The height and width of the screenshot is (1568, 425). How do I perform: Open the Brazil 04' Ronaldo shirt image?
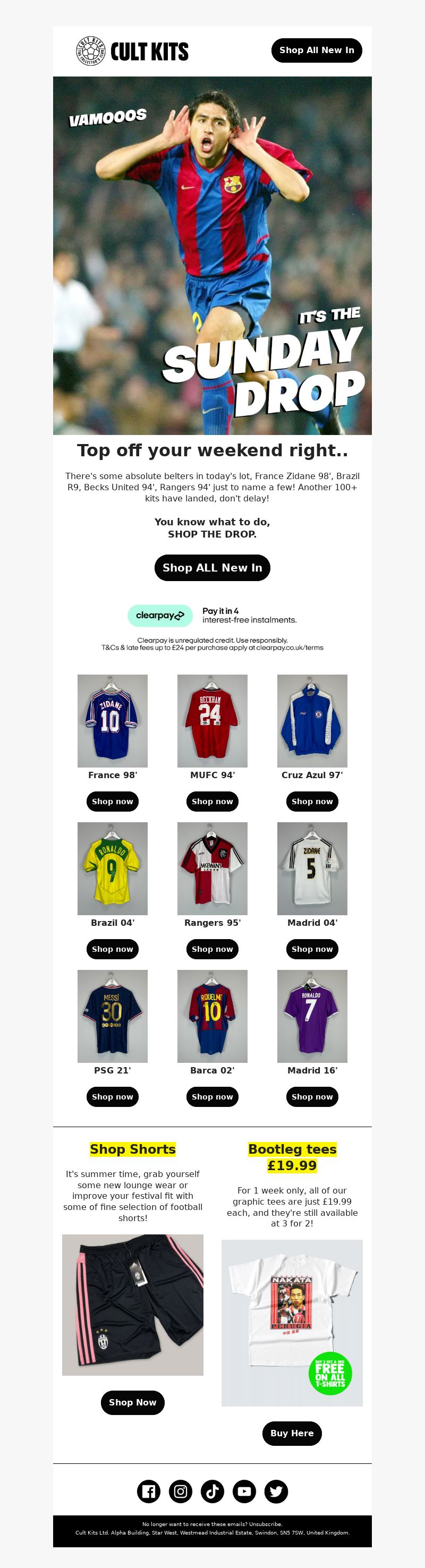click(113, 868)
